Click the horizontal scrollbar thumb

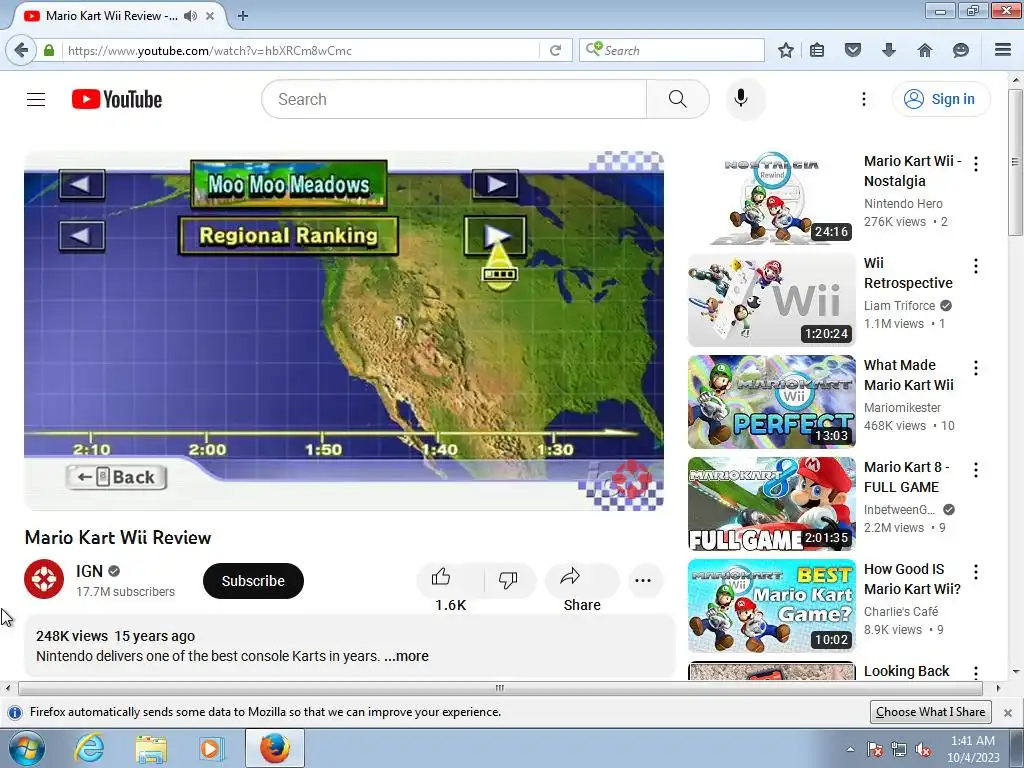coord(500,688)
